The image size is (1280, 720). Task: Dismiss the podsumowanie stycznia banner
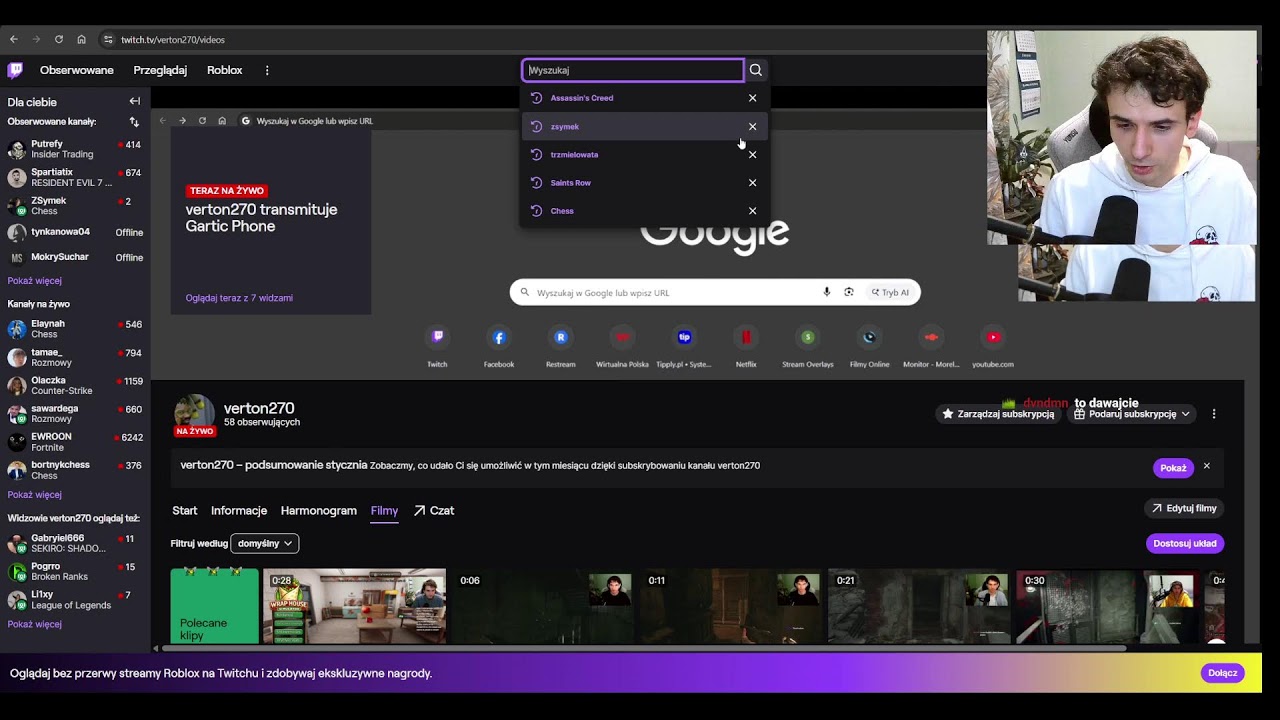click(1207, 467)
